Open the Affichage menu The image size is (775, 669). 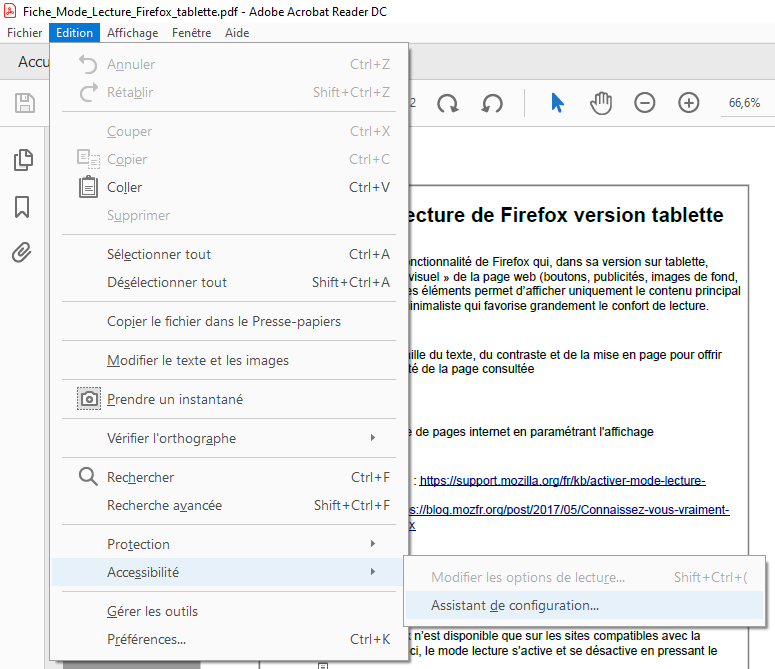pos(132,33)
